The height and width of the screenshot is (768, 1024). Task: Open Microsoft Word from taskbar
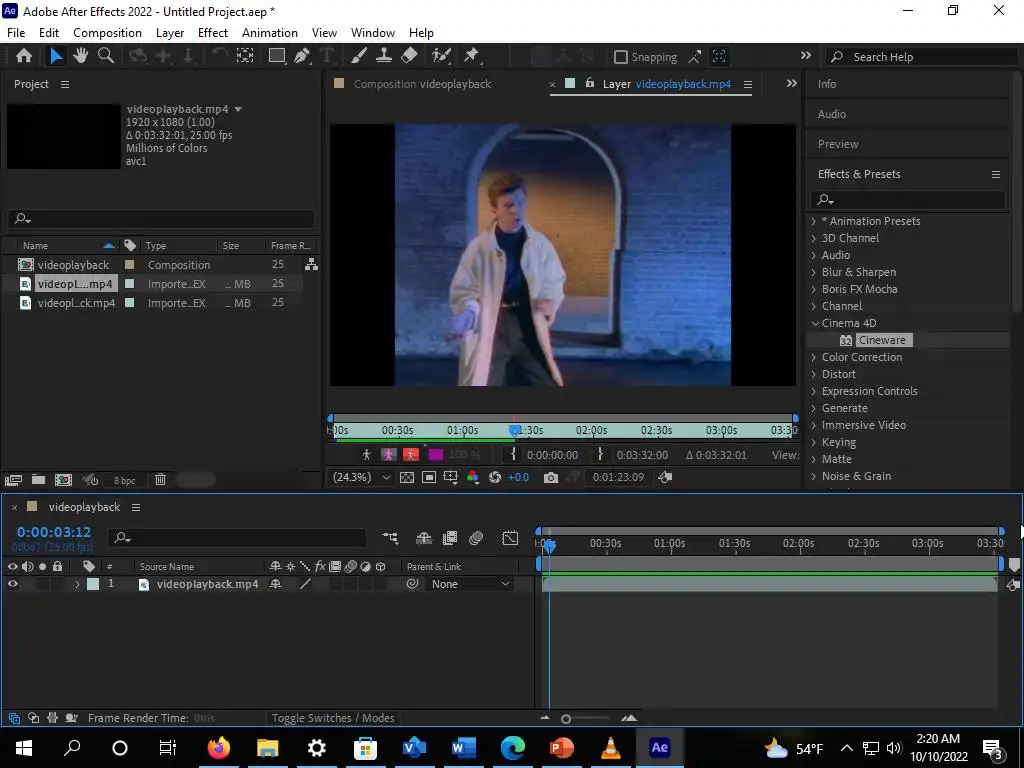464,747
